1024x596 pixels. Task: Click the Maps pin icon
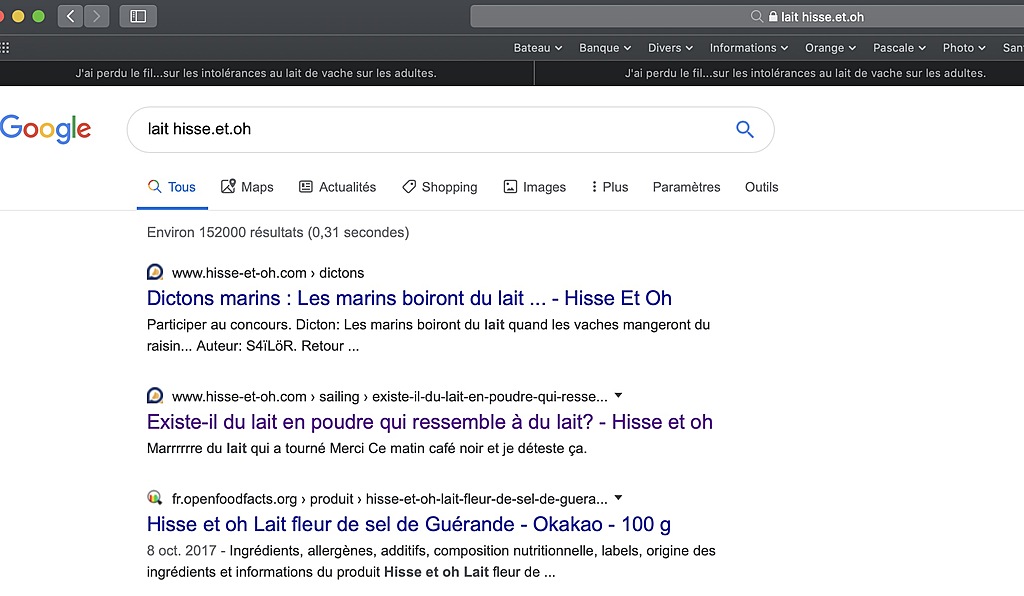[x=228, y=187]
